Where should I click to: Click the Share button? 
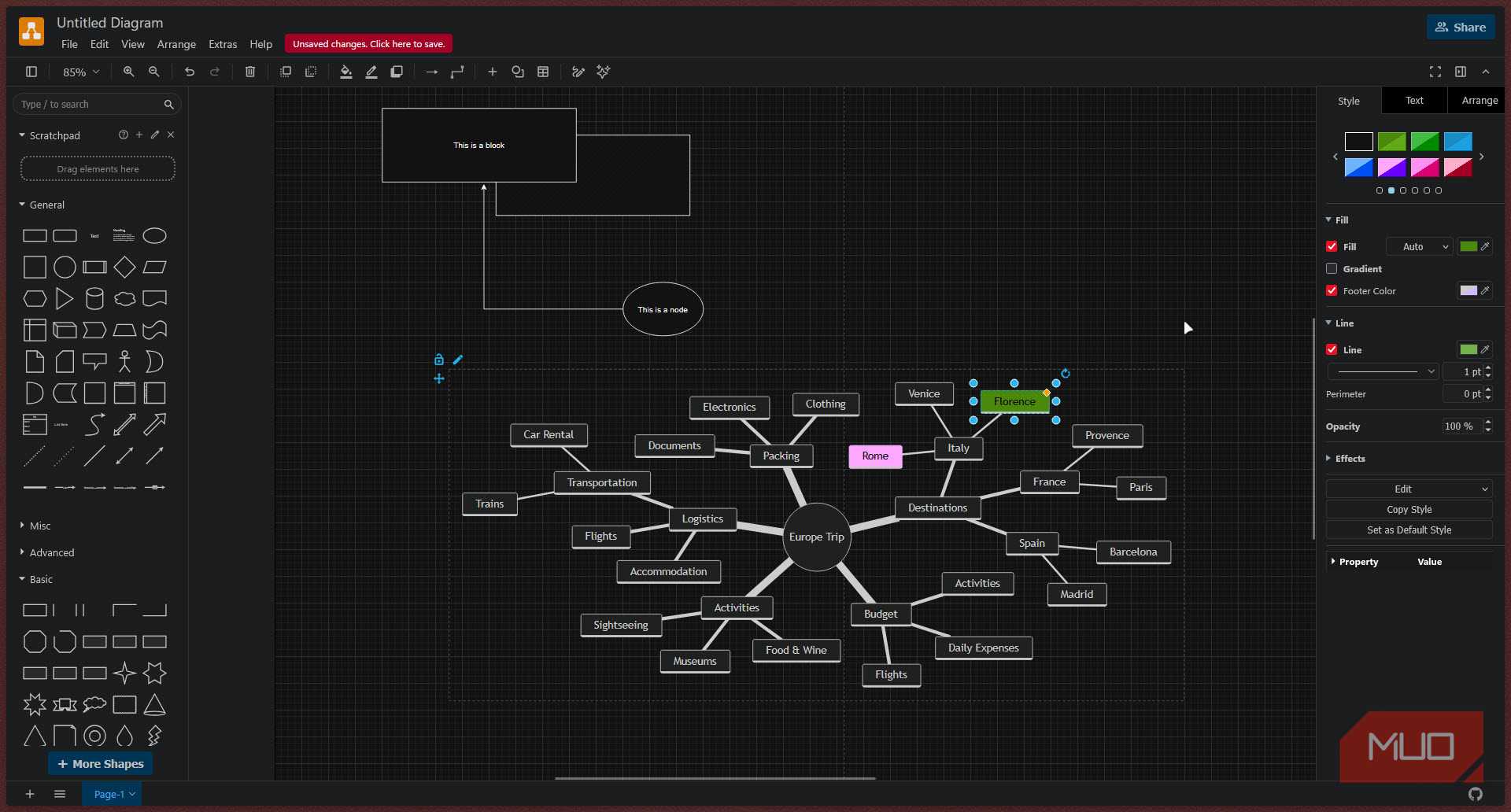tap(1461, 27)
